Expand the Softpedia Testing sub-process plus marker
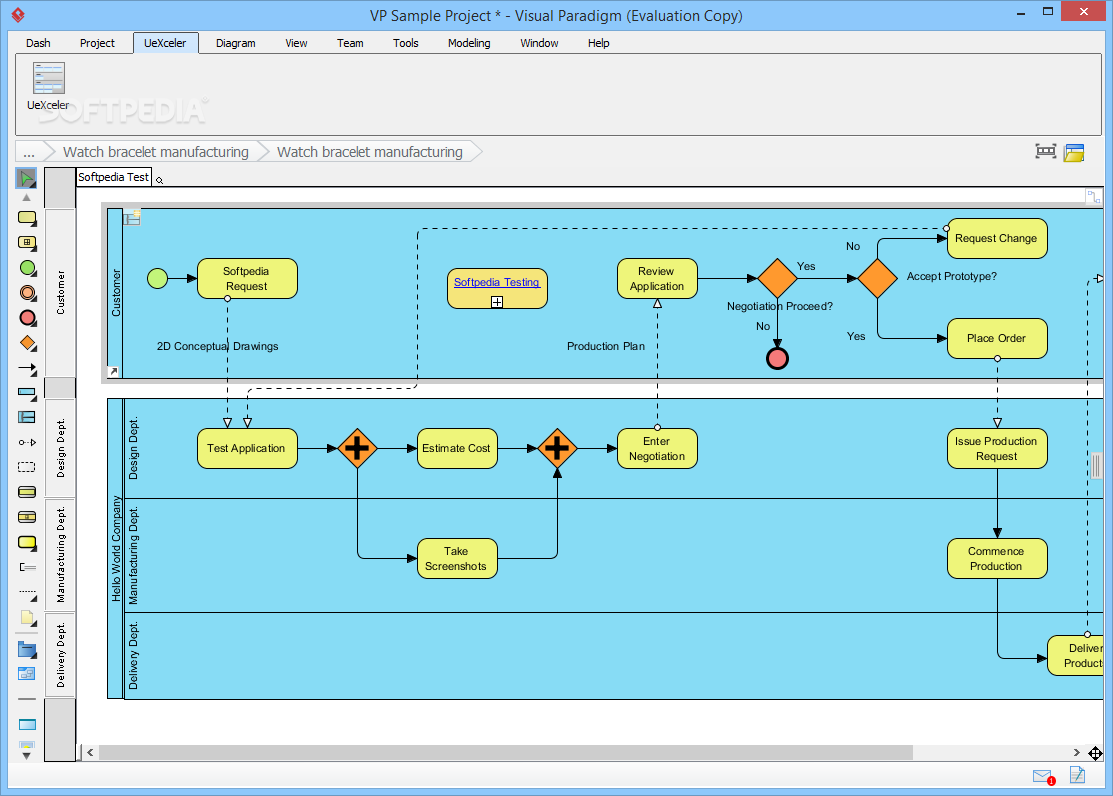The height and width of the screenshot is (796, 1113). point(497,302)
